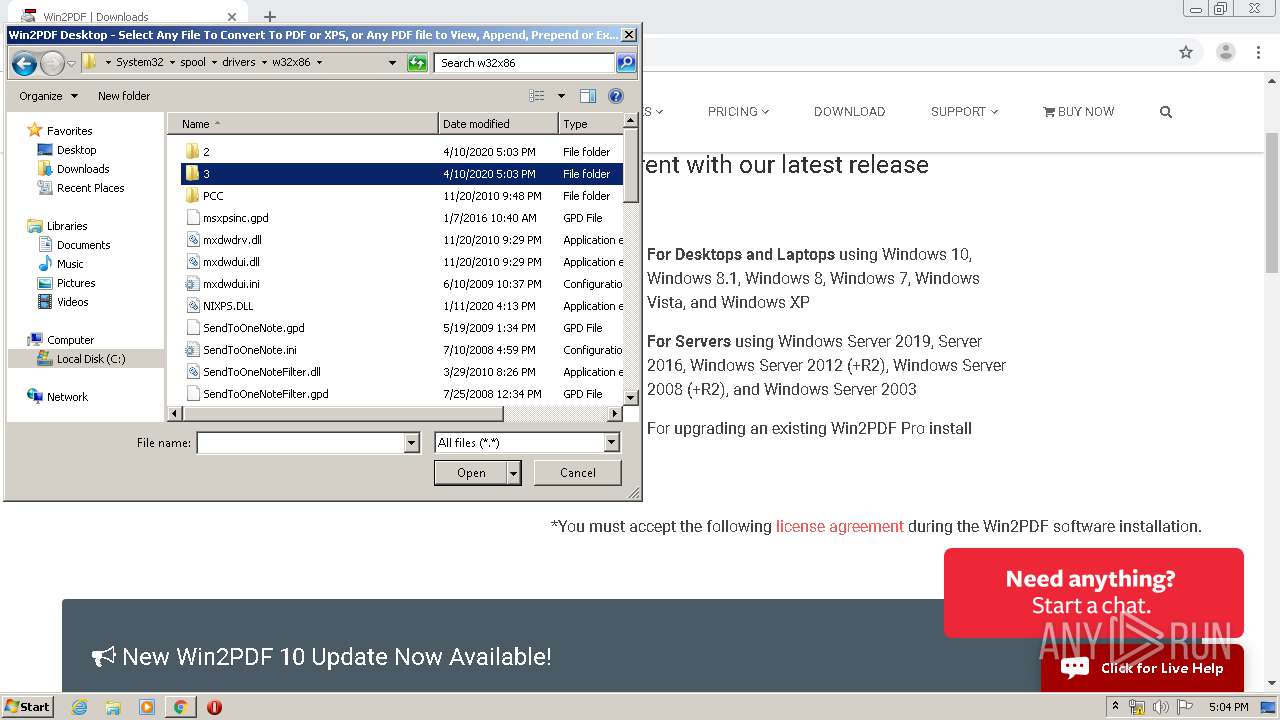
Task: Open Windows Start menu
Action: (27, 707)
